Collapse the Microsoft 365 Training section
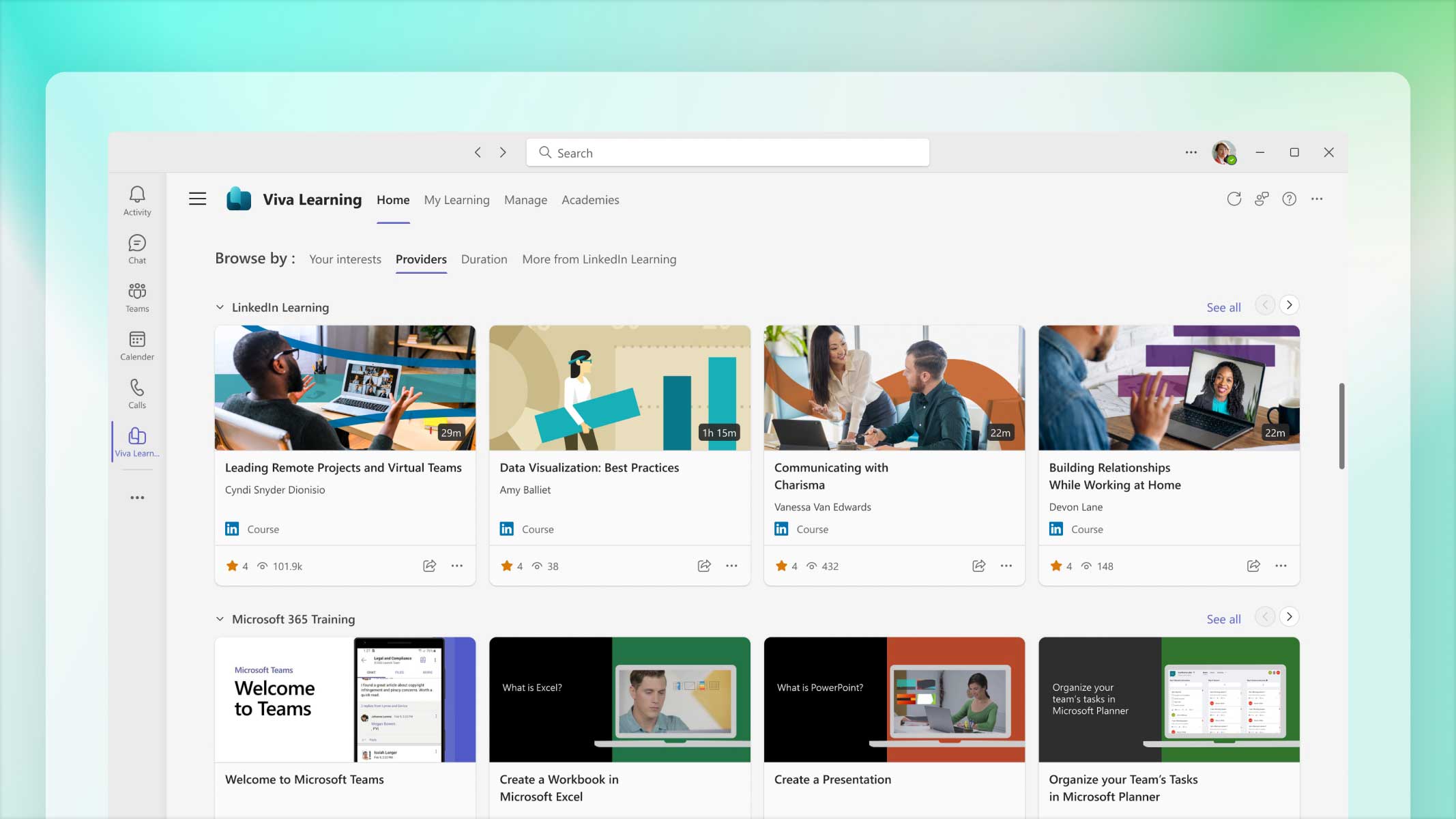The height and width of the screenshot is (819, 1456). [x=220, y=618]
